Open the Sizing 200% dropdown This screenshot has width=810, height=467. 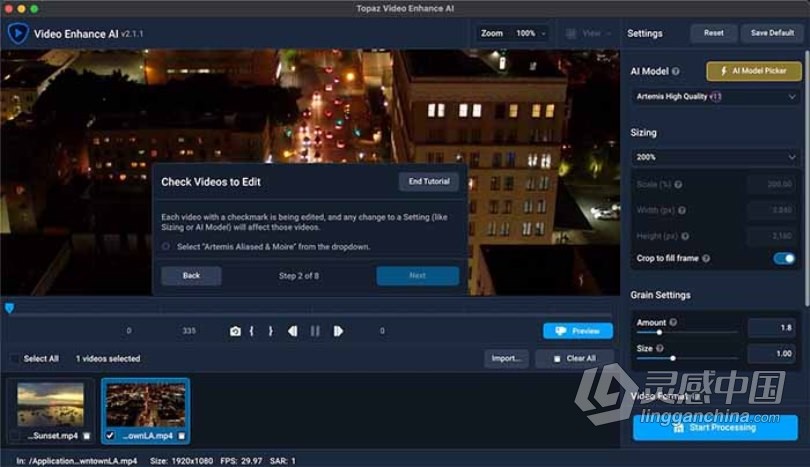(716, 157)
